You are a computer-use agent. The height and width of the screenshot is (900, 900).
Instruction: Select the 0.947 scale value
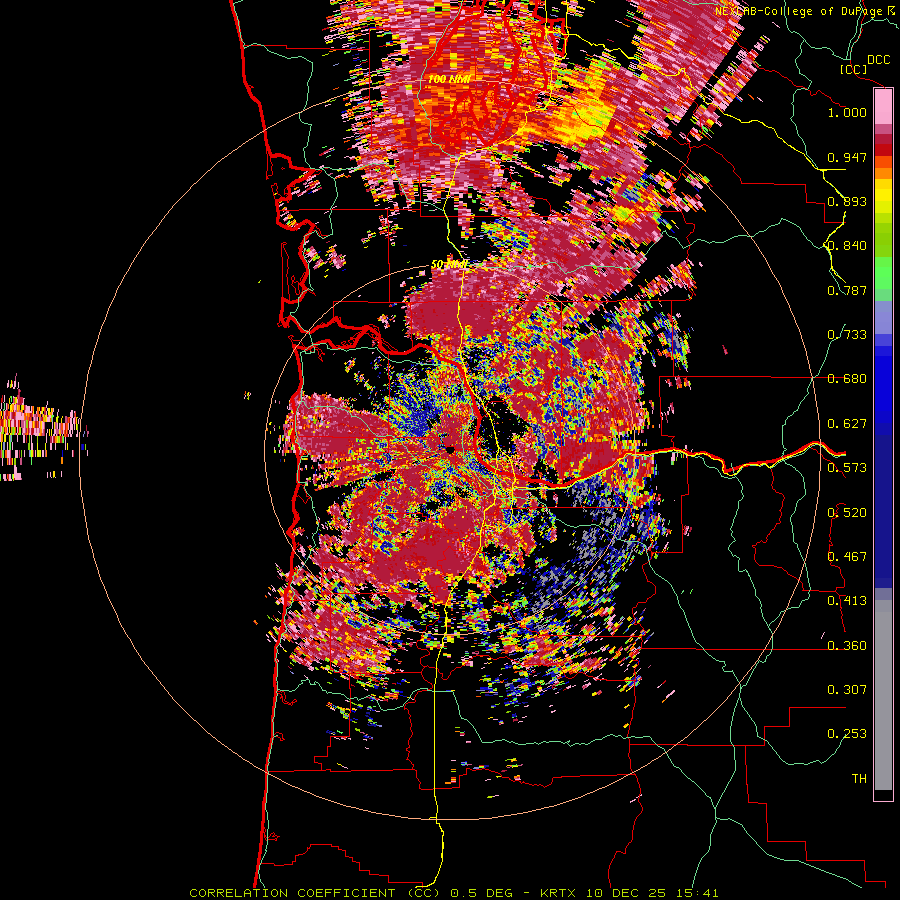tap(847, 157)
